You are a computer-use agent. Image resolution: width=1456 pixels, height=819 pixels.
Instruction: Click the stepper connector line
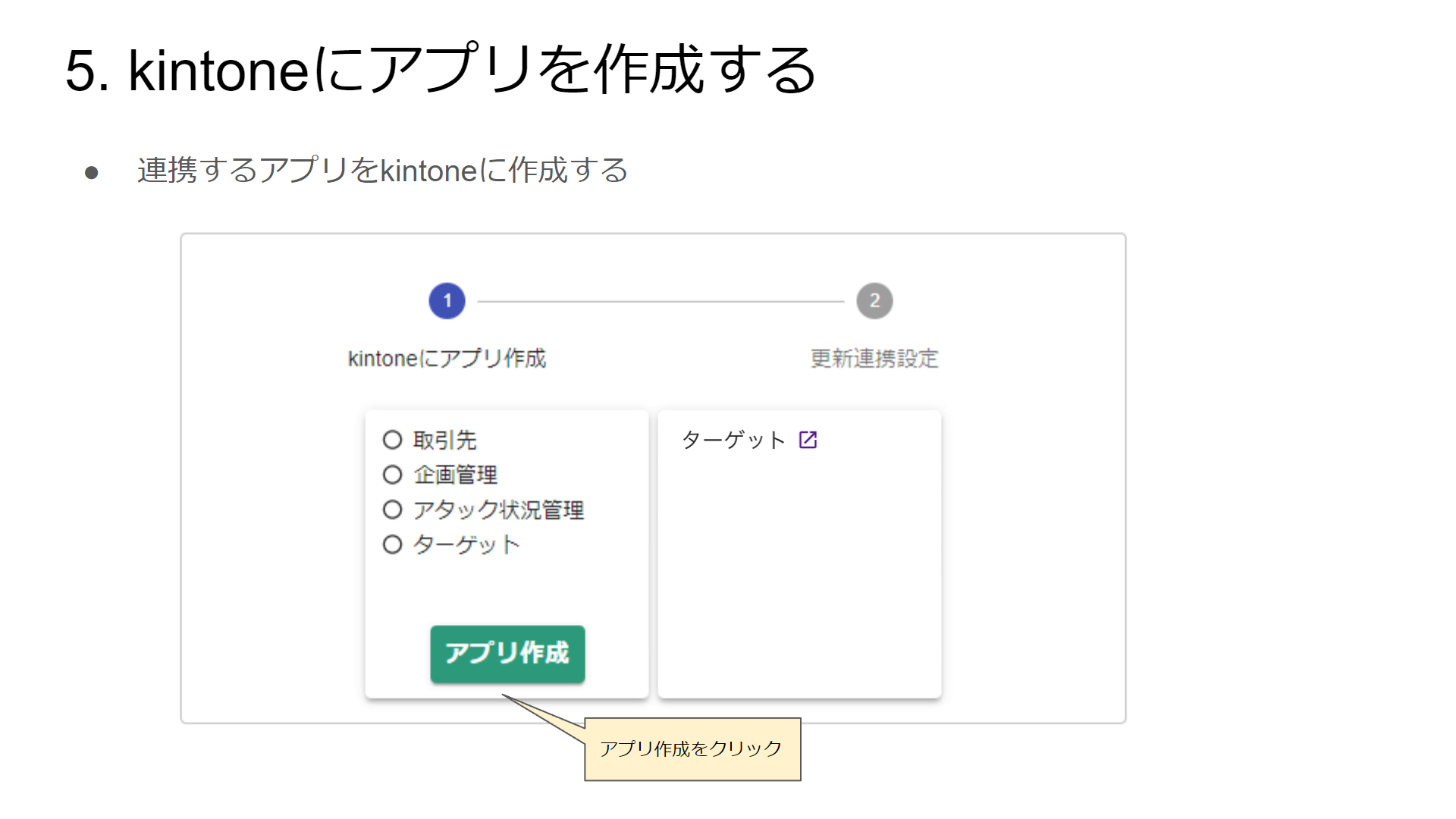pyautogui.click(x=661, y=301)
